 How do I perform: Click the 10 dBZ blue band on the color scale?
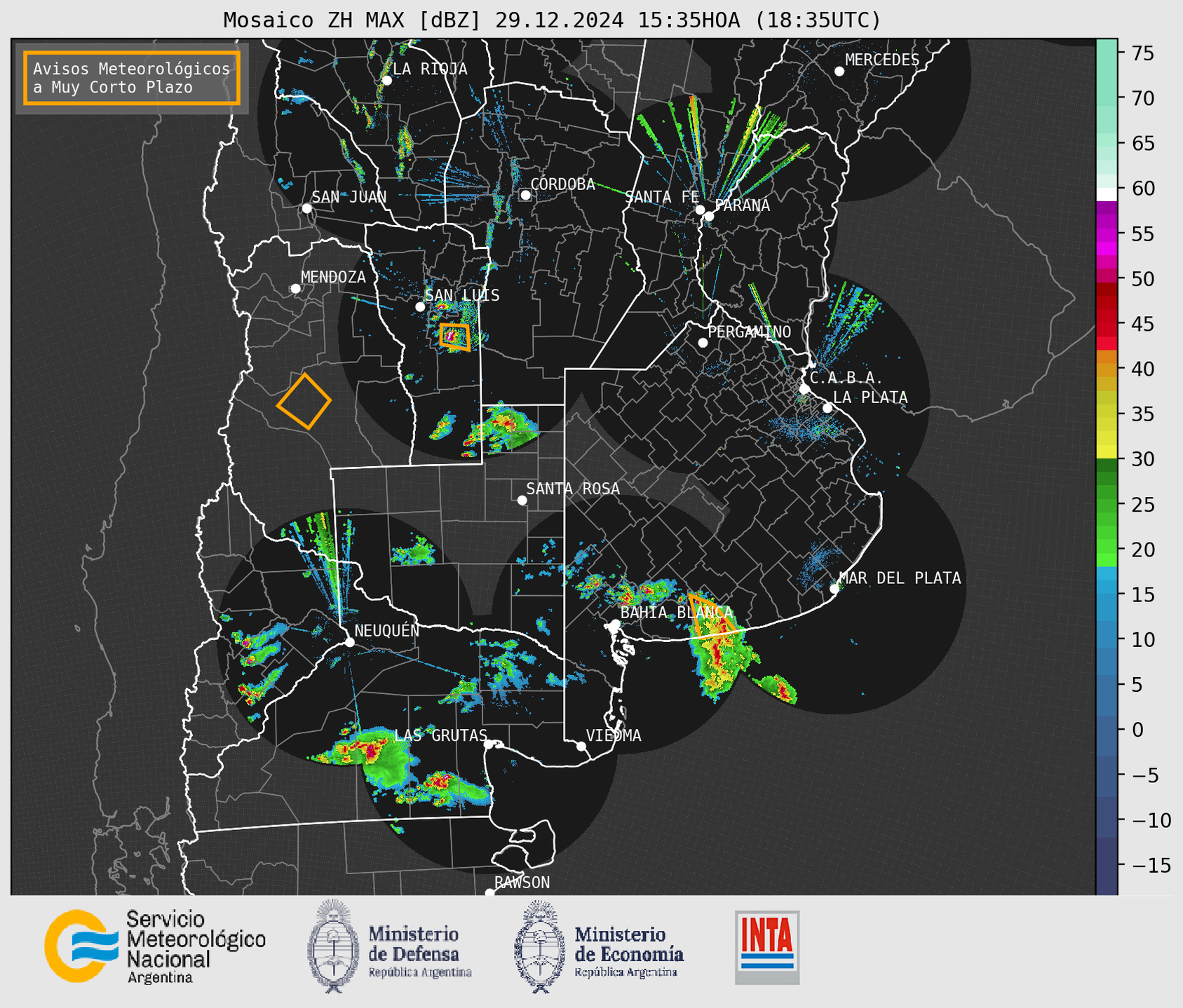1107,639
